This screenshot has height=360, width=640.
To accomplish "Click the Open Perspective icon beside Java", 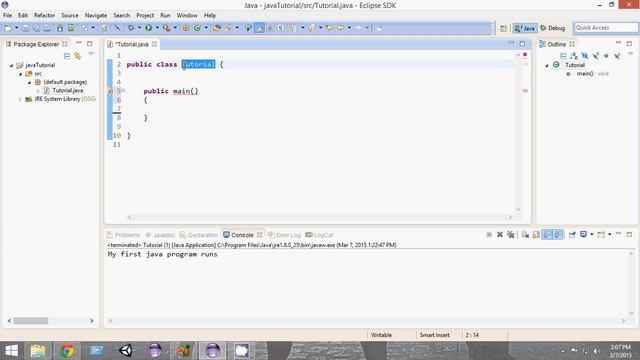I will pyautogui.click(x=503, y=28).
